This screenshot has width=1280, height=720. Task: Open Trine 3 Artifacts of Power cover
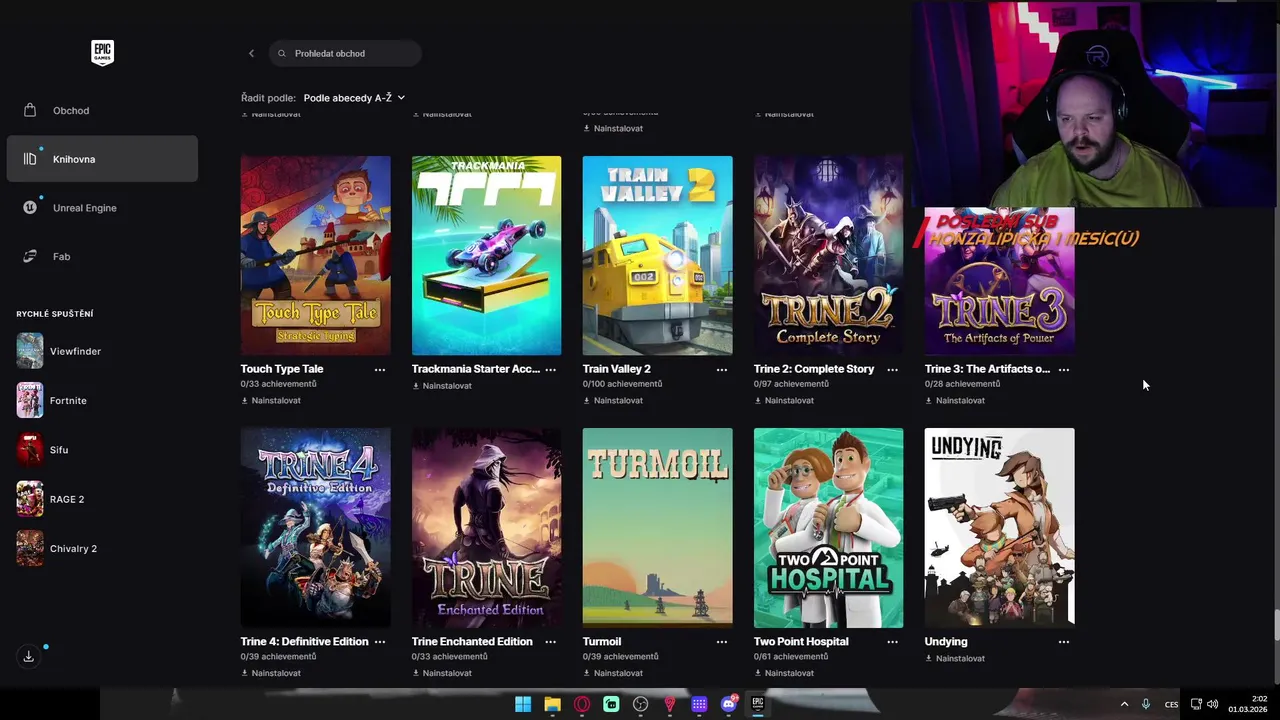[x=1000, y=281]
